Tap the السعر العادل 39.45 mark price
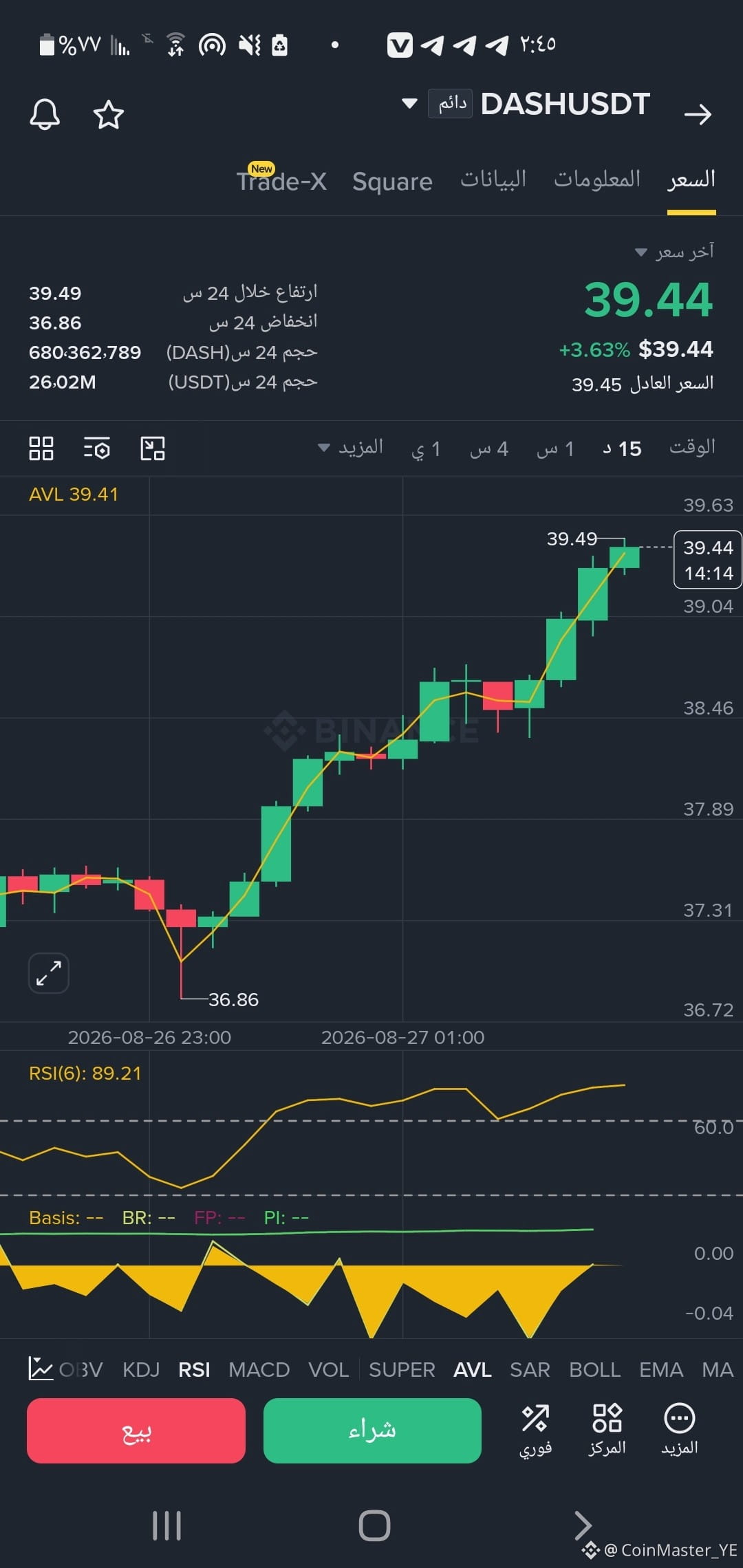743x1568 pixels. 643,384
